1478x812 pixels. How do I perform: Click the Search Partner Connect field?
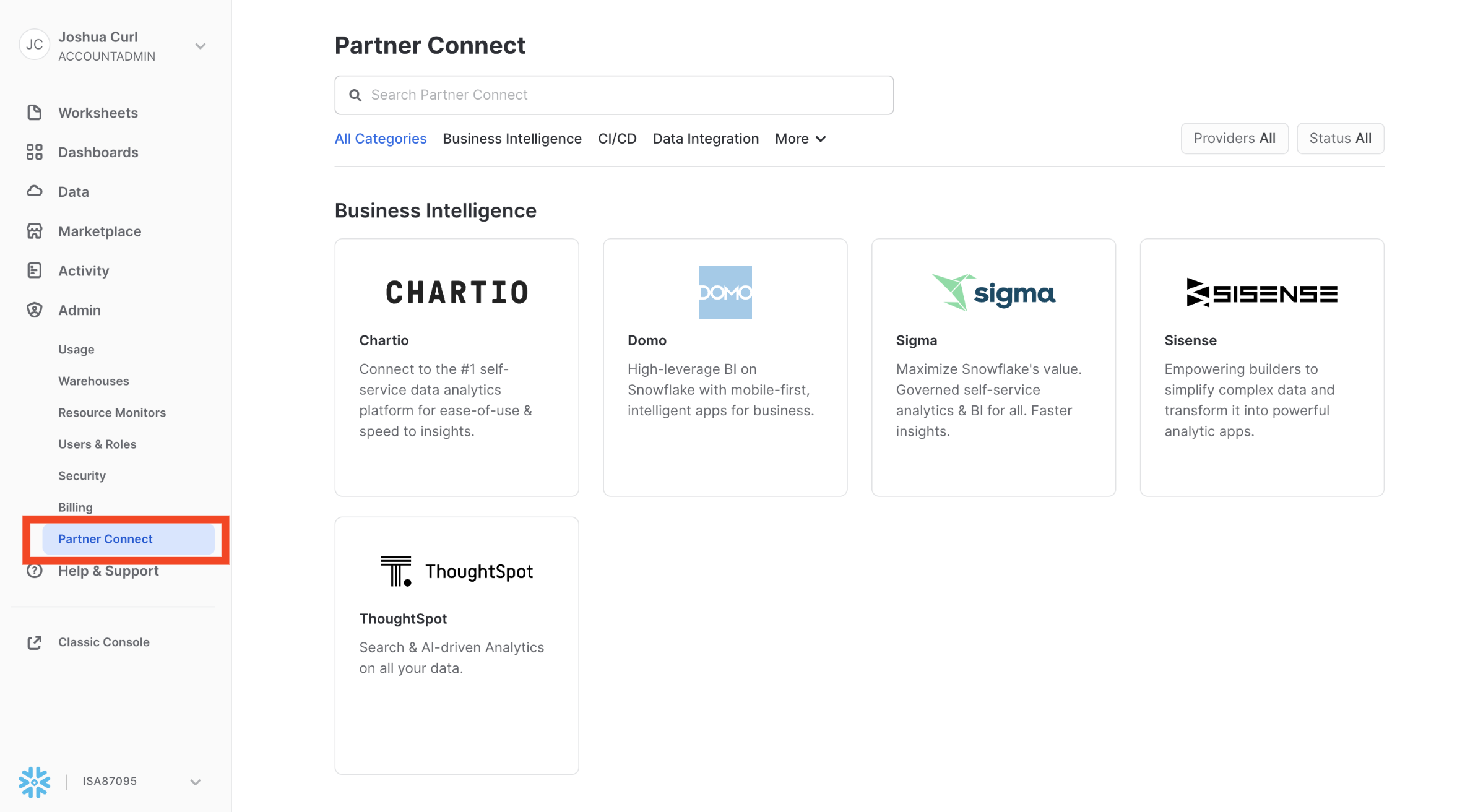pos(613,95)
